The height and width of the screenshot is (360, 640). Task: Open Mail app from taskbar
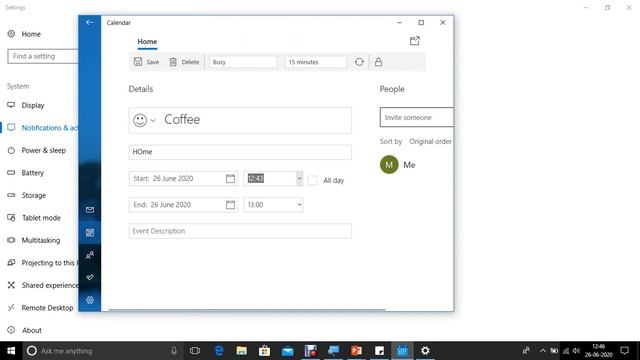[287, 351]
